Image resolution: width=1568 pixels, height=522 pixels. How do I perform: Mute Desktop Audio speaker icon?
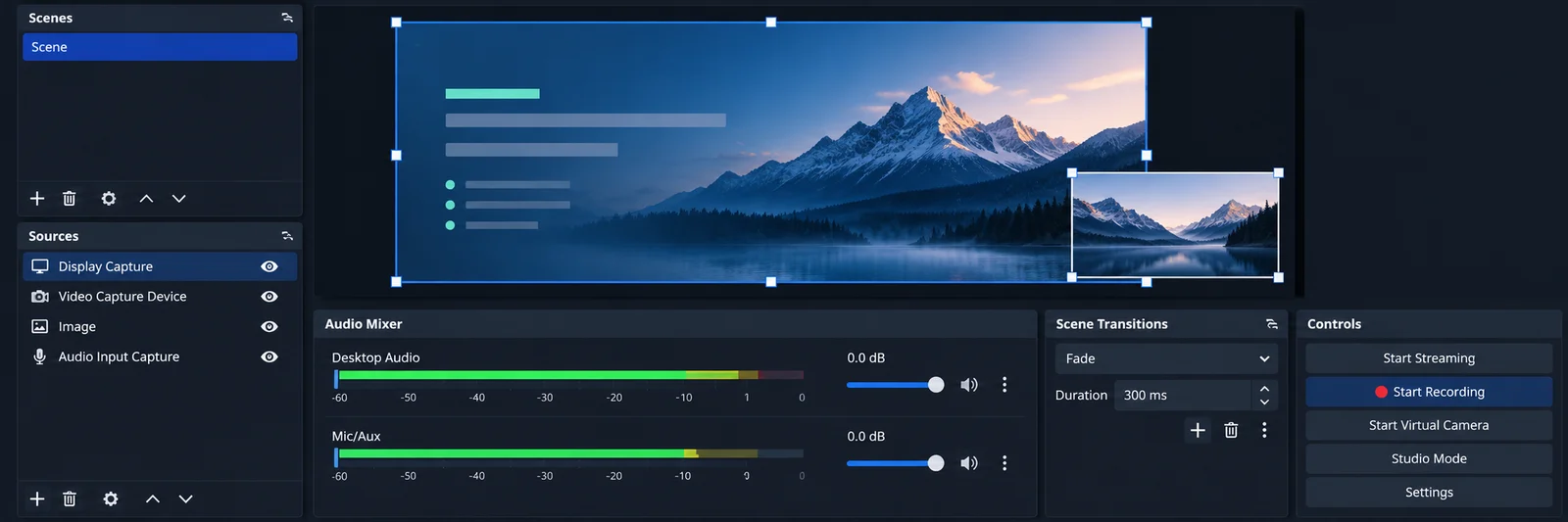(x=969, y=385)
